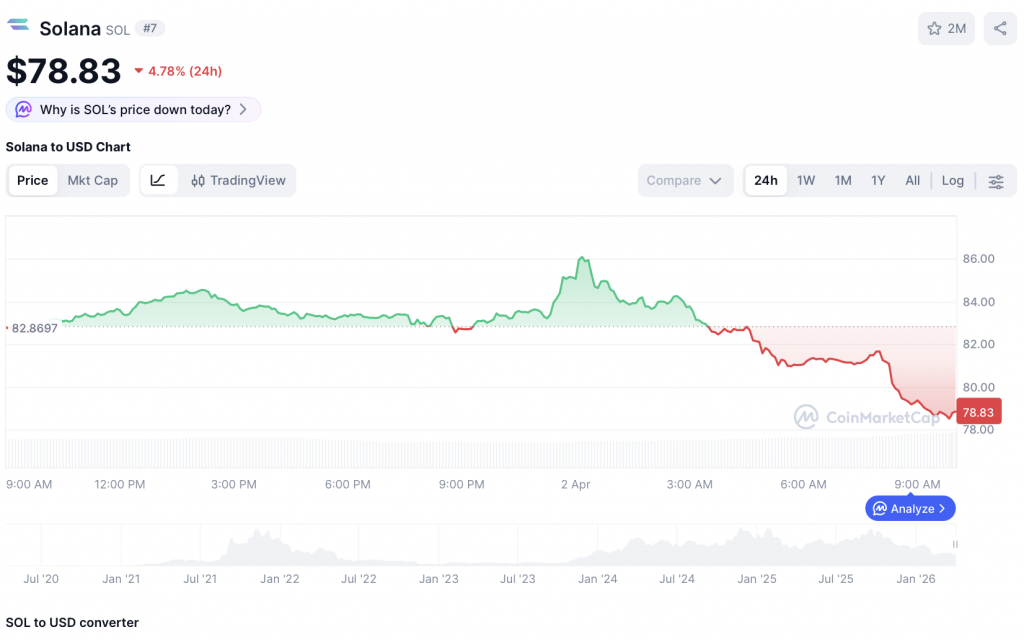Click the AI icon beside price question
Viewport: 1024px width, 640px height.
click(x=23, y=109)
